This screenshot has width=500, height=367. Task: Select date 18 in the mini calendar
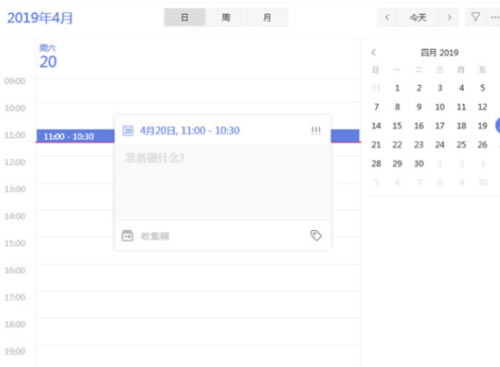[x=461, y=126]
